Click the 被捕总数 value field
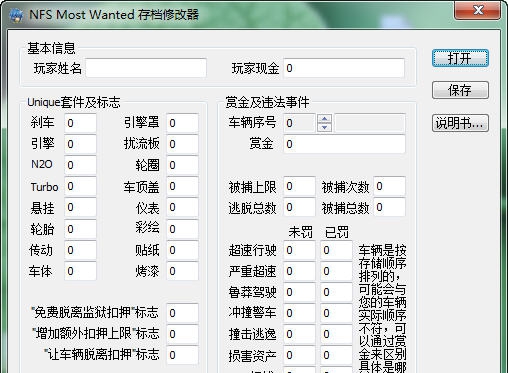 pyautogui.click(x=389, y=207)
